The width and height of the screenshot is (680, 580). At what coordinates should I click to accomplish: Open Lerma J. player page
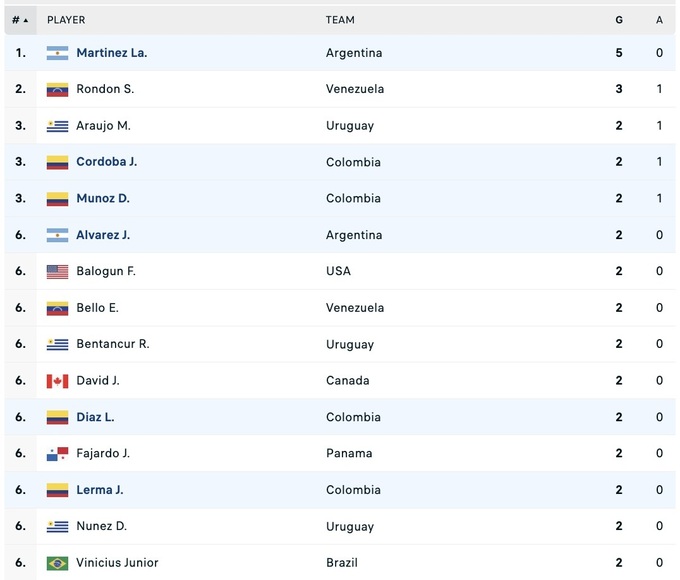(100, 490)
